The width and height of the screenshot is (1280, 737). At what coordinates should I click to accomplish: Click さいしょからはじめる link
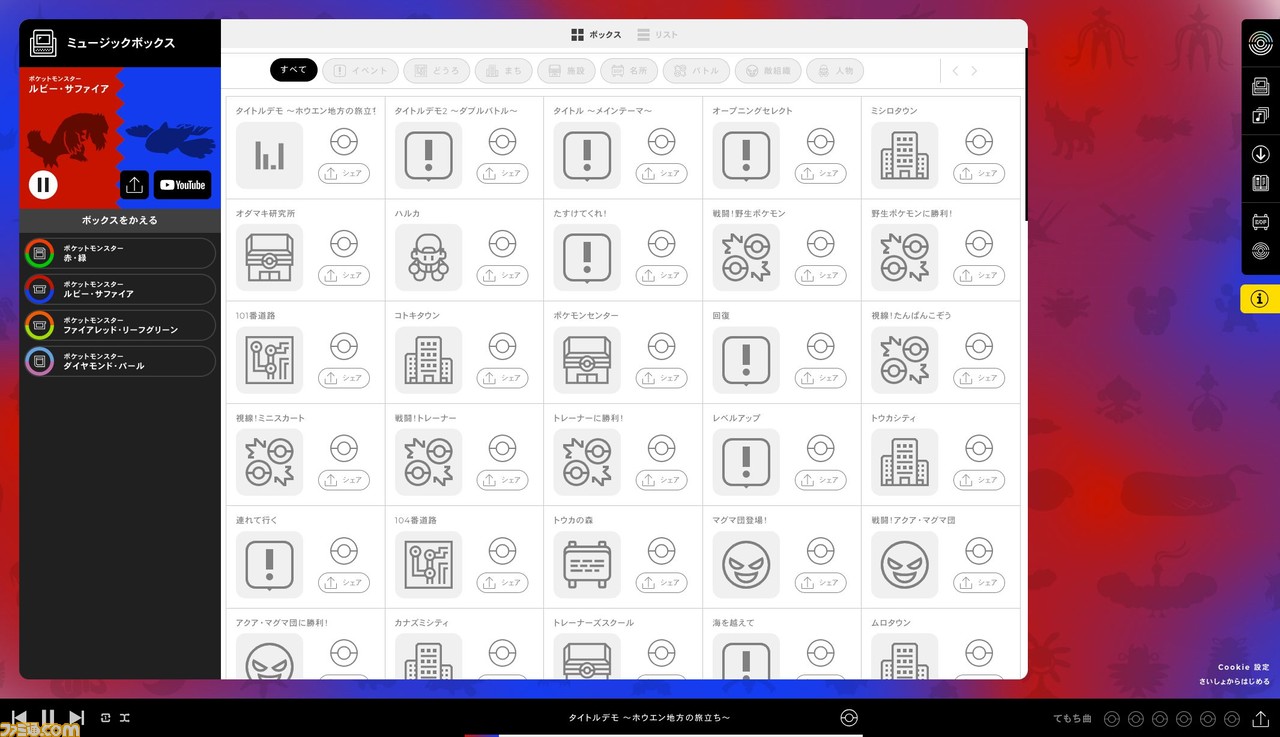click(x=1235, y=682)
